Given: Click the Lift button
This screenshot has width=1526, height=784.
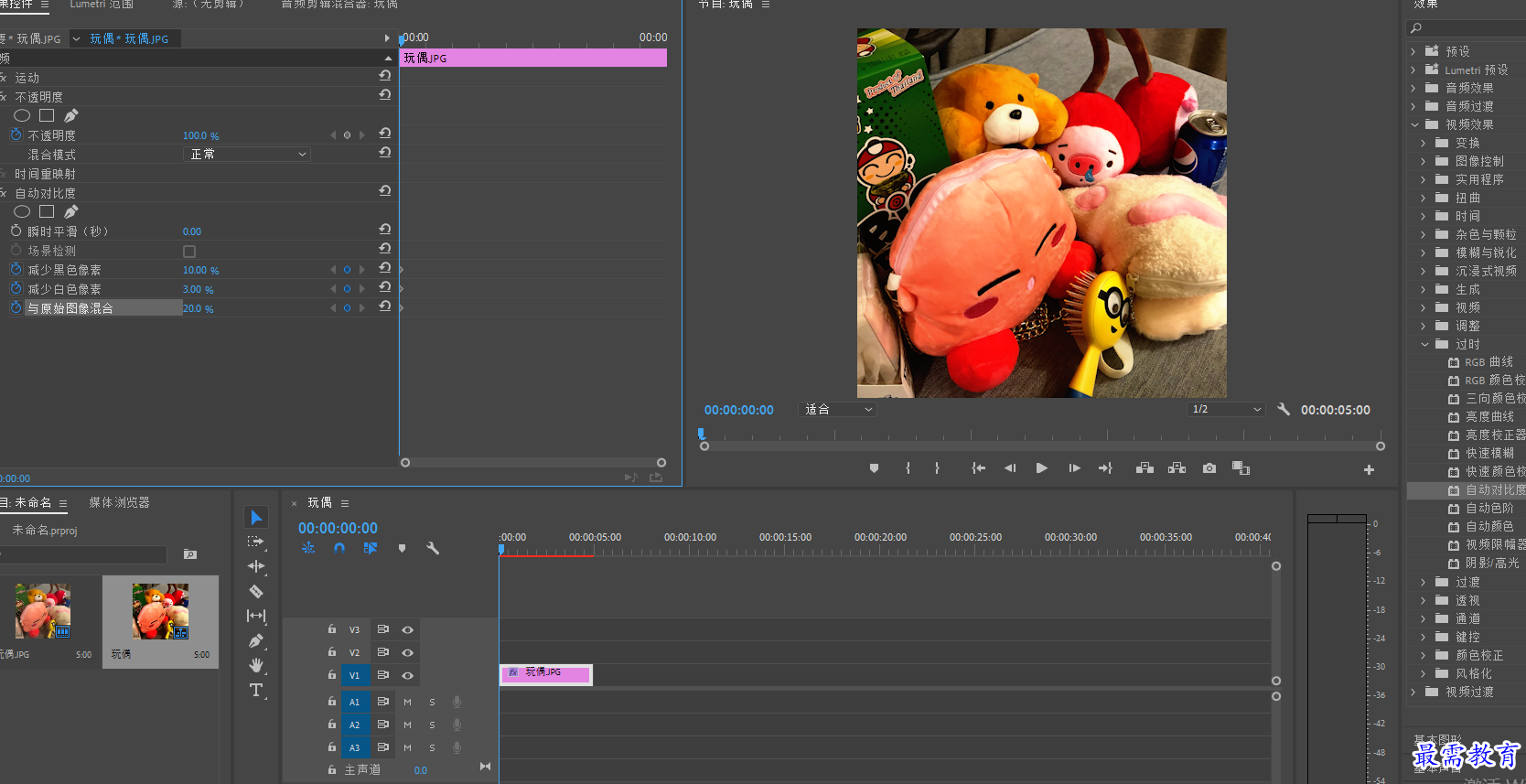Looking at the screenshot, I should pyautogui.click(x=1144, y=468).
